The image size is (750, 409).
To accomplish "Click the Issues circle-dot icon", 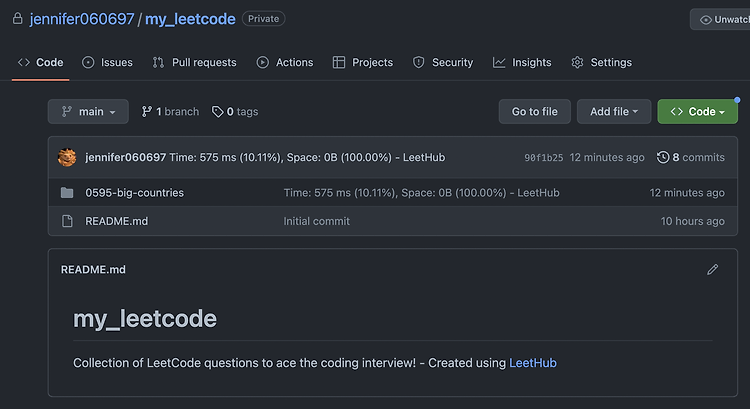I will [x=88, y=63].
